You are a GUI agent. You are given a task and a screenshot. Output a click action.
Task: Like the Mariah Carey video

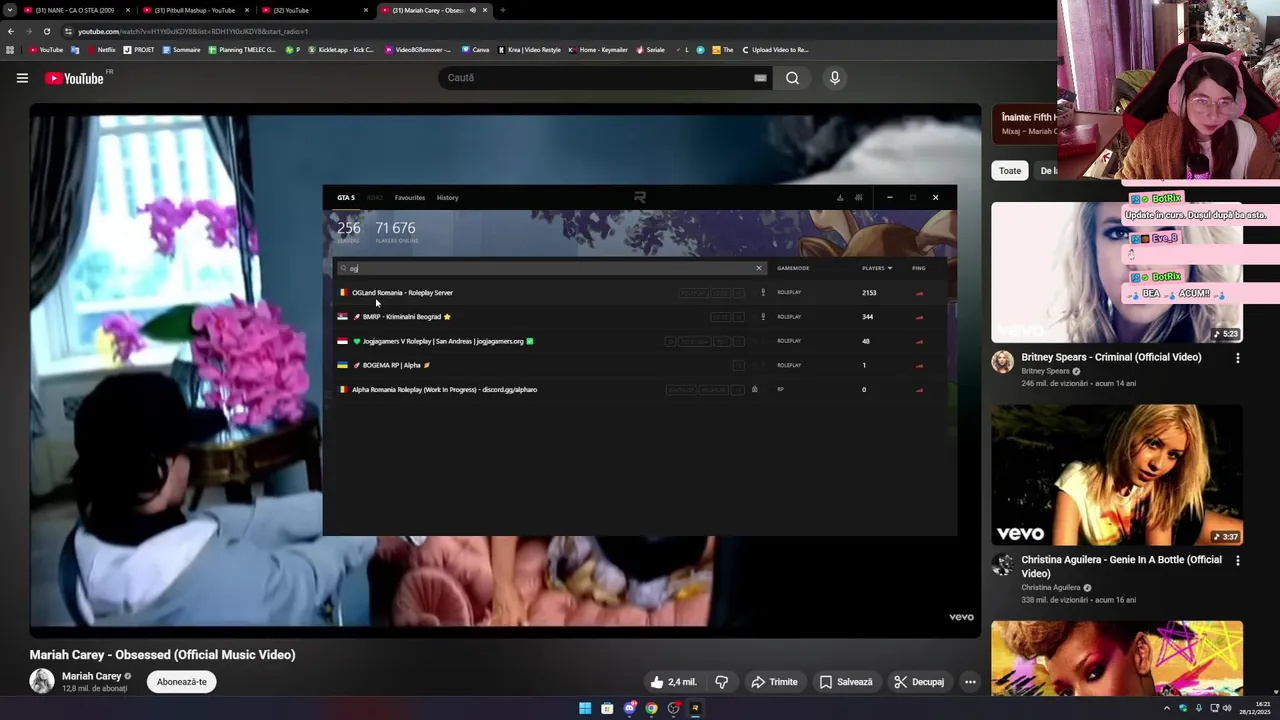673,682
